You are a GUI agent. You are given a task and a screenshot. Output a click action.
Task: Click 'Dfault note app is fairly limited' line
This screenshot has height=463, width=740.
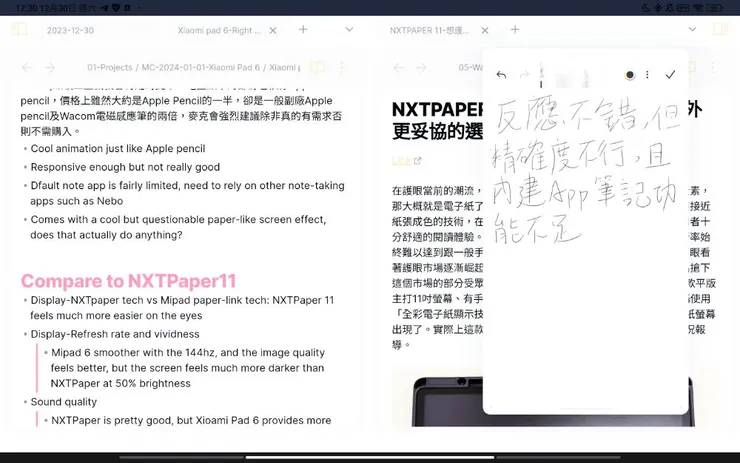pyautogui.click(x=187, y=185)
